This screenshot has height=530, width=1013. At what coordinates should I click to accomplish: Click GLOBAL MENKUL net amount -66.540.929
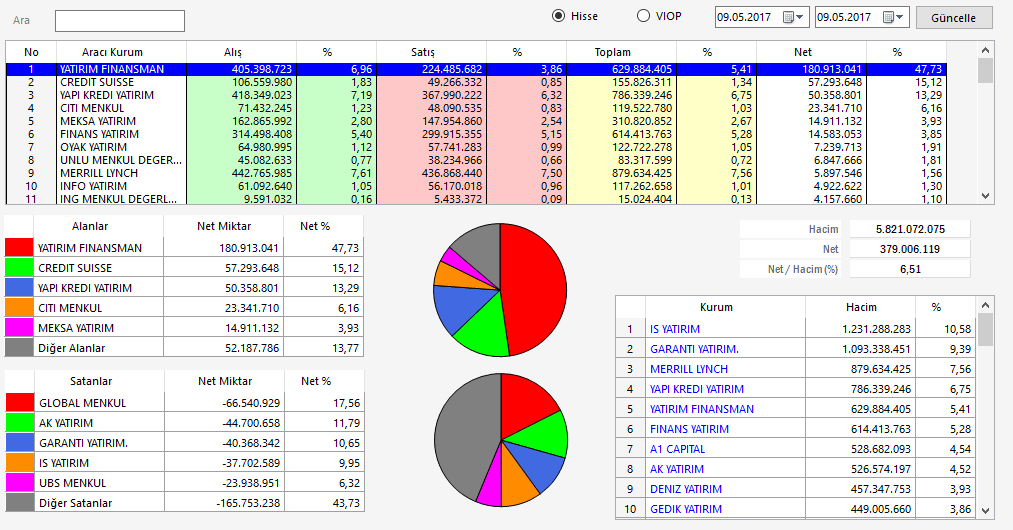pos(251,403)
